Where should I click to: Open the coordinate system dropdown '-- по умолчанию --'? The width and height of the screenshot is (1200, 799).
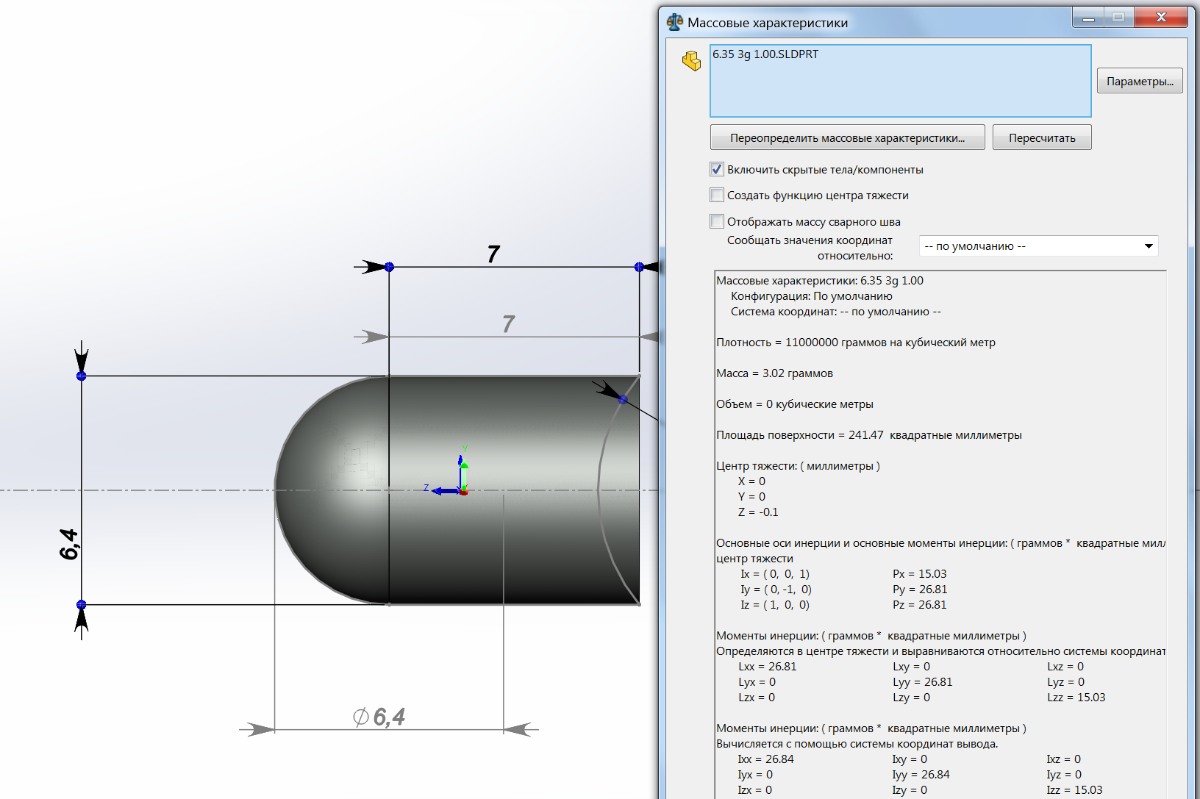click(1037, 246)
